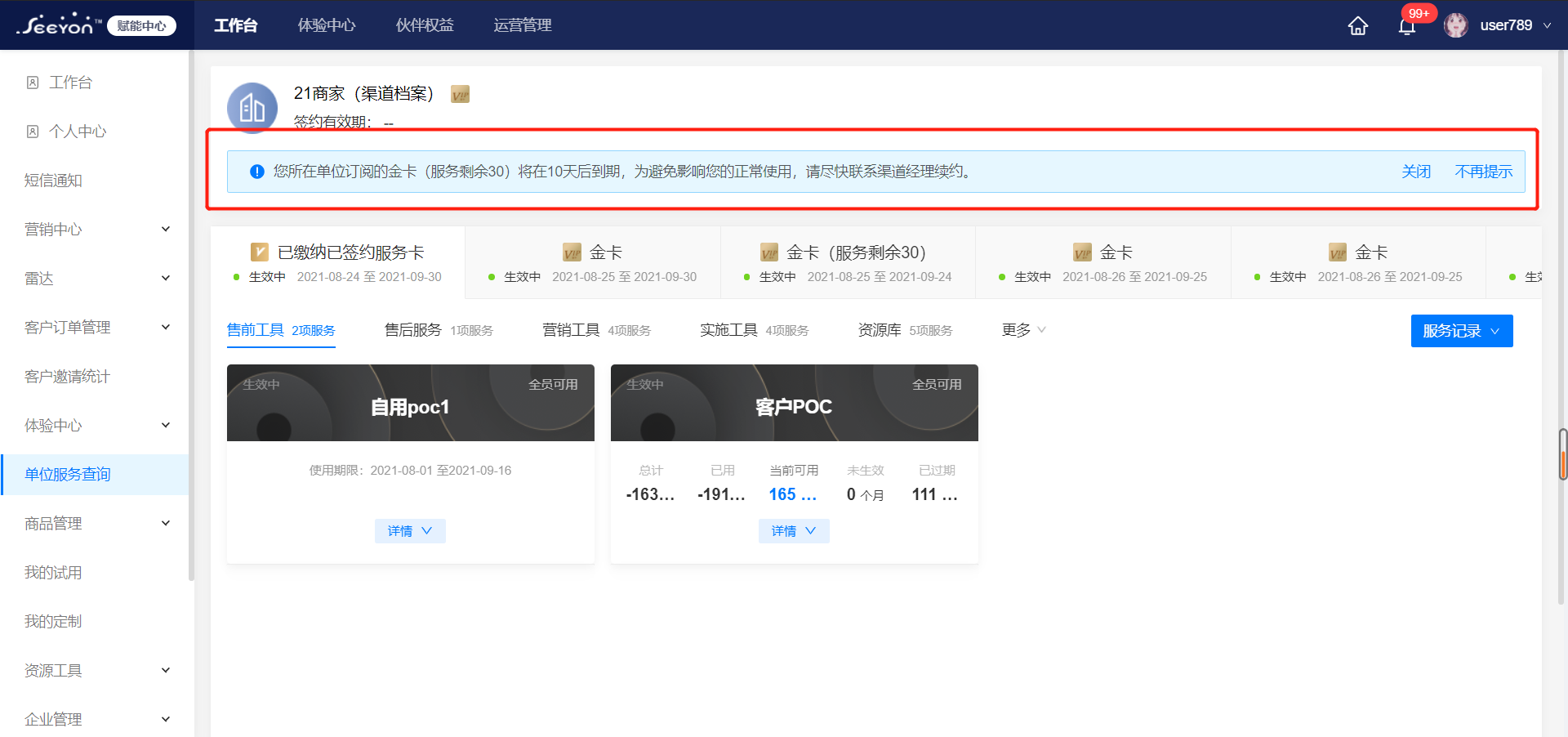Click the 自用poc1 service card banner
Image resolution: width=1568 pixels, height=737 pixels.
[x=411, y=403]
